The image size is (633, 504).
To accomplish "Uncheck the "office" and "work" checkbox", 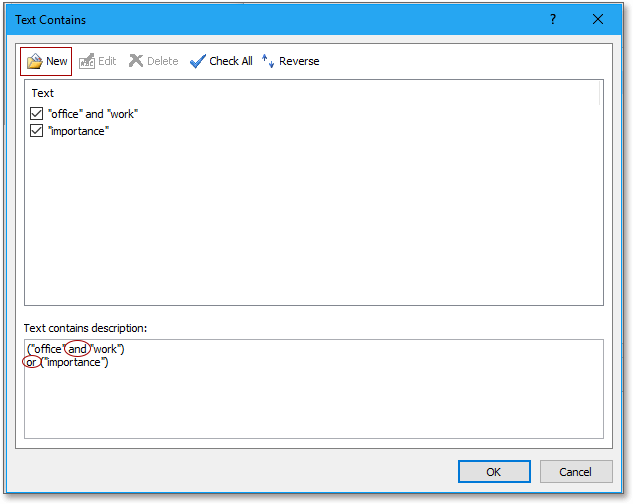I will point(37,114).
